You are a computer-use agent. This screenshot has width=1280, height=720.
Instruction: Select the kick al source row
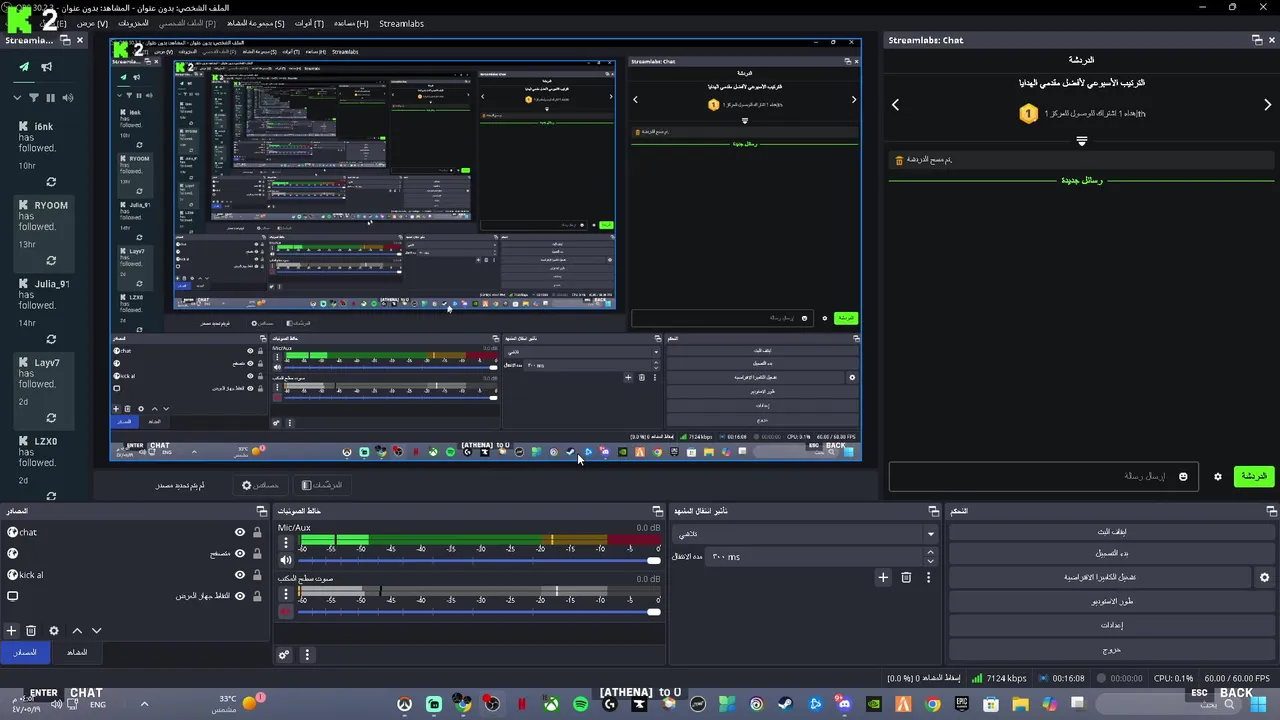(135, 575)
